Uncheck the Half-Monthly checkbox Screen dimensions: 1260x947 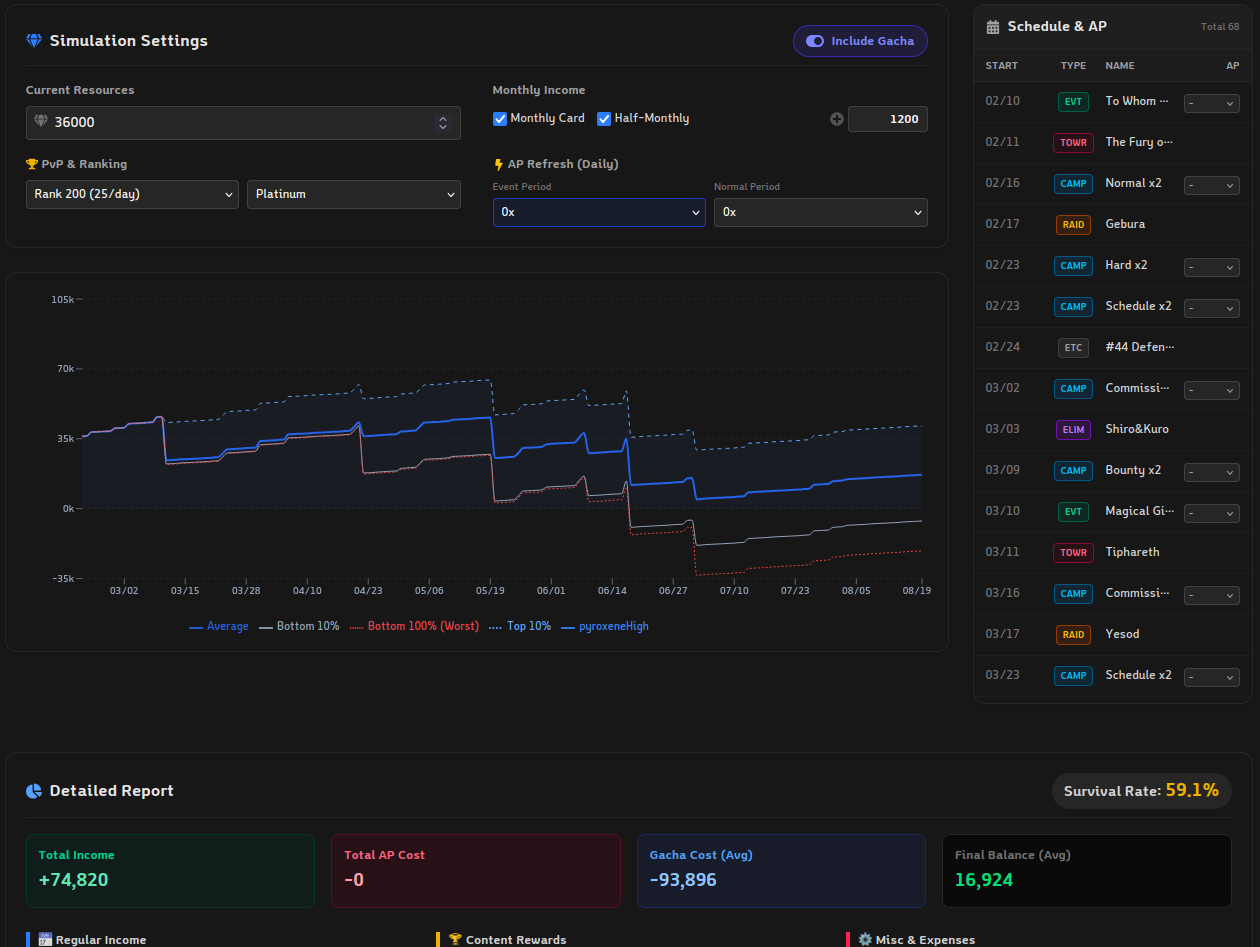(x=604, y=119)
